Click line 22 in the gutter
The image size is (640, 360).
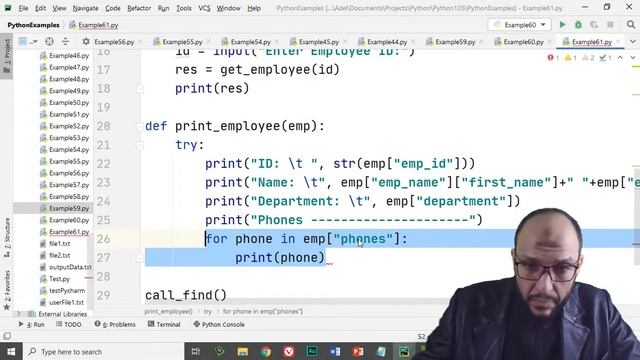point(104,164)
